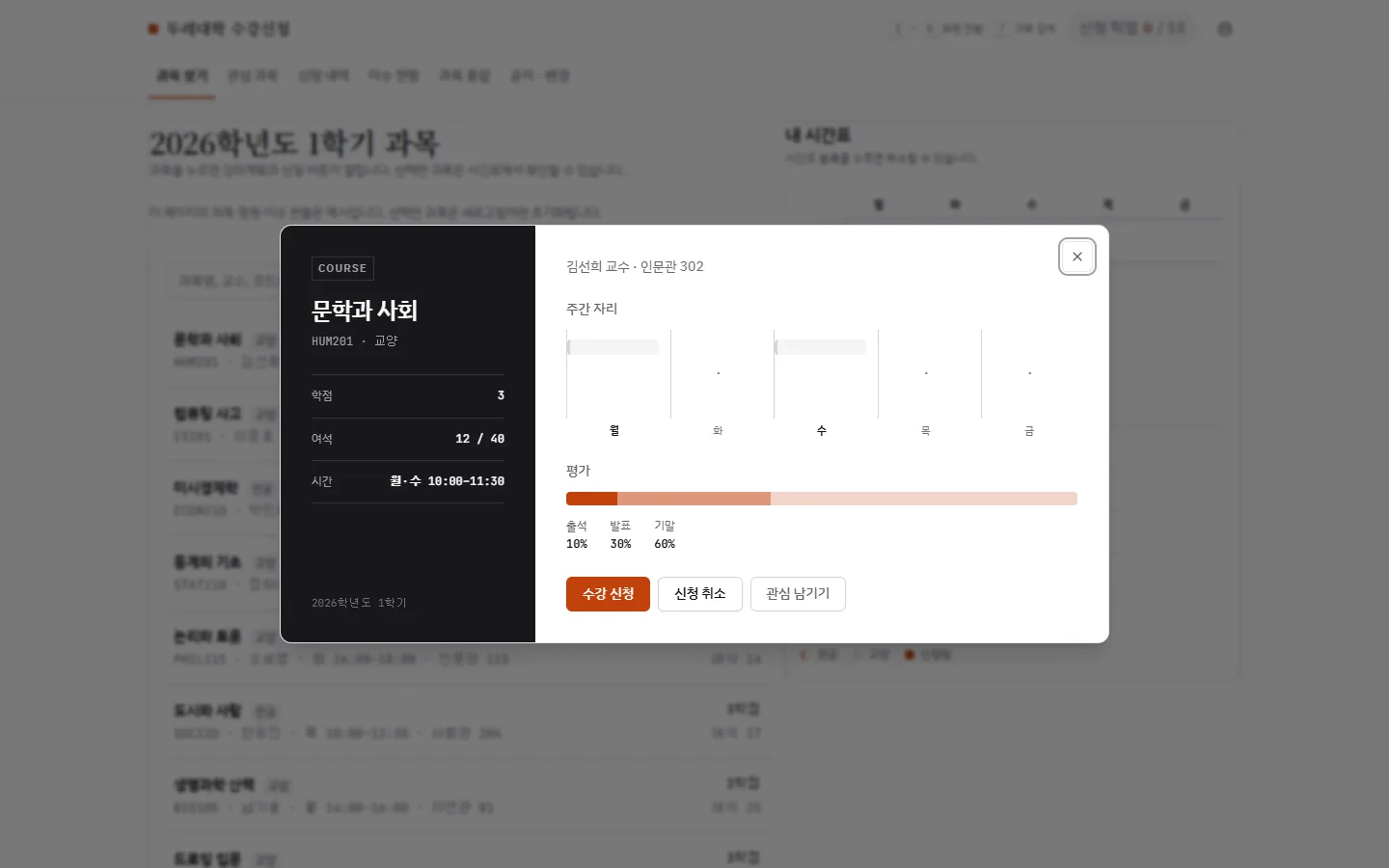Click the 여석 row label
This screenshot has height=868, width=1389.
click(x=322, y=439)
